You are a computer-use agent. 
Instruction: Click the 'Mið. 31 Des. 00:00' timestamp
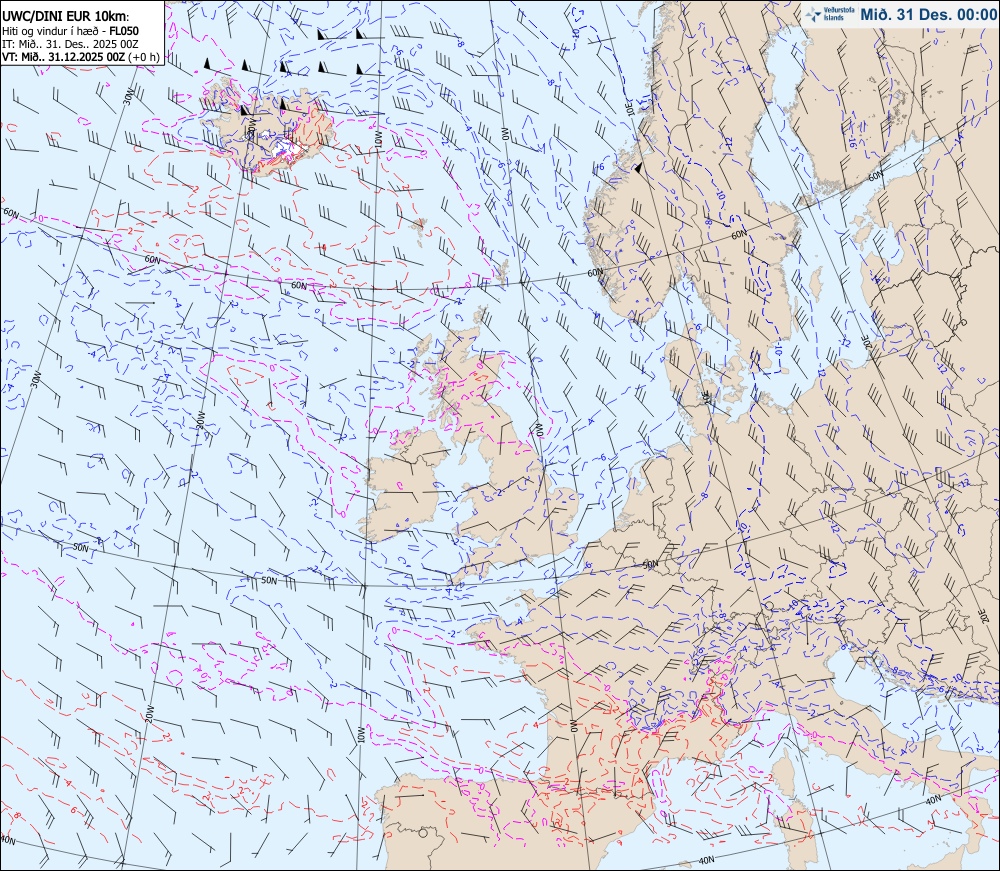928,15
